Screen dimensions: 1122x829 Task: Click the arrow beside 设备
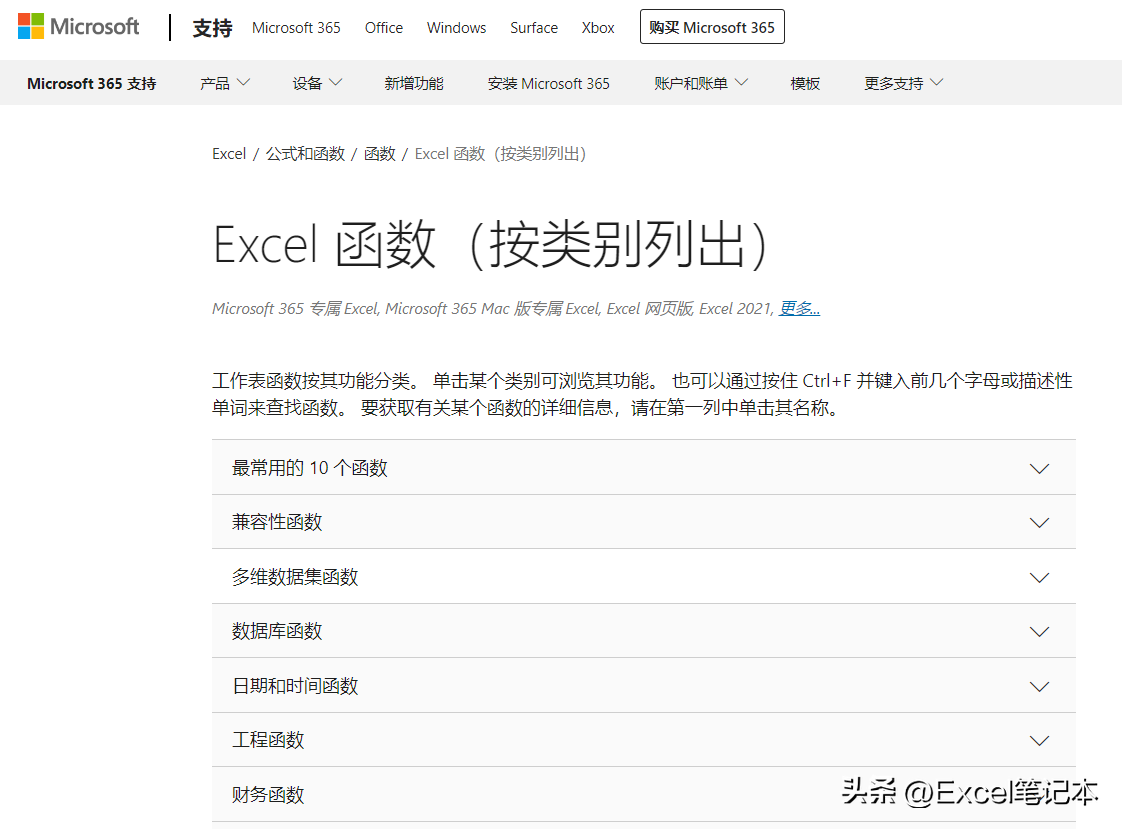coord(336,83)
